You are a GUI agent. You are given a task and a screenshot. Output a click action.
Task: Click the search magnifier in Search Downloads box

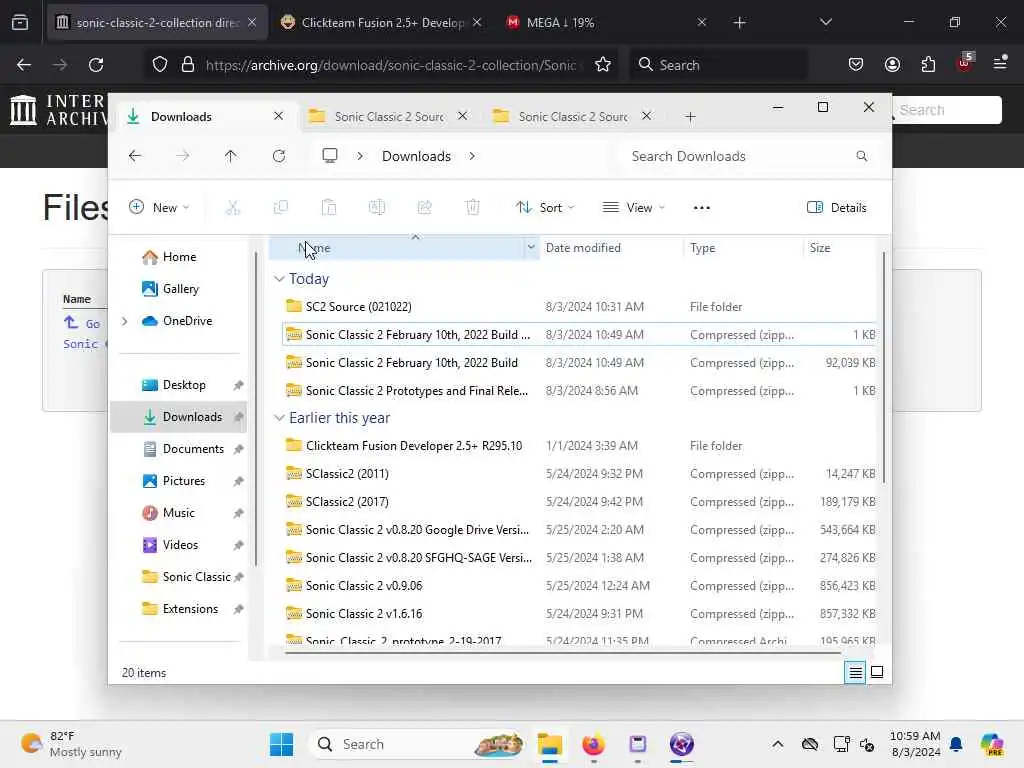coord(861,156)
